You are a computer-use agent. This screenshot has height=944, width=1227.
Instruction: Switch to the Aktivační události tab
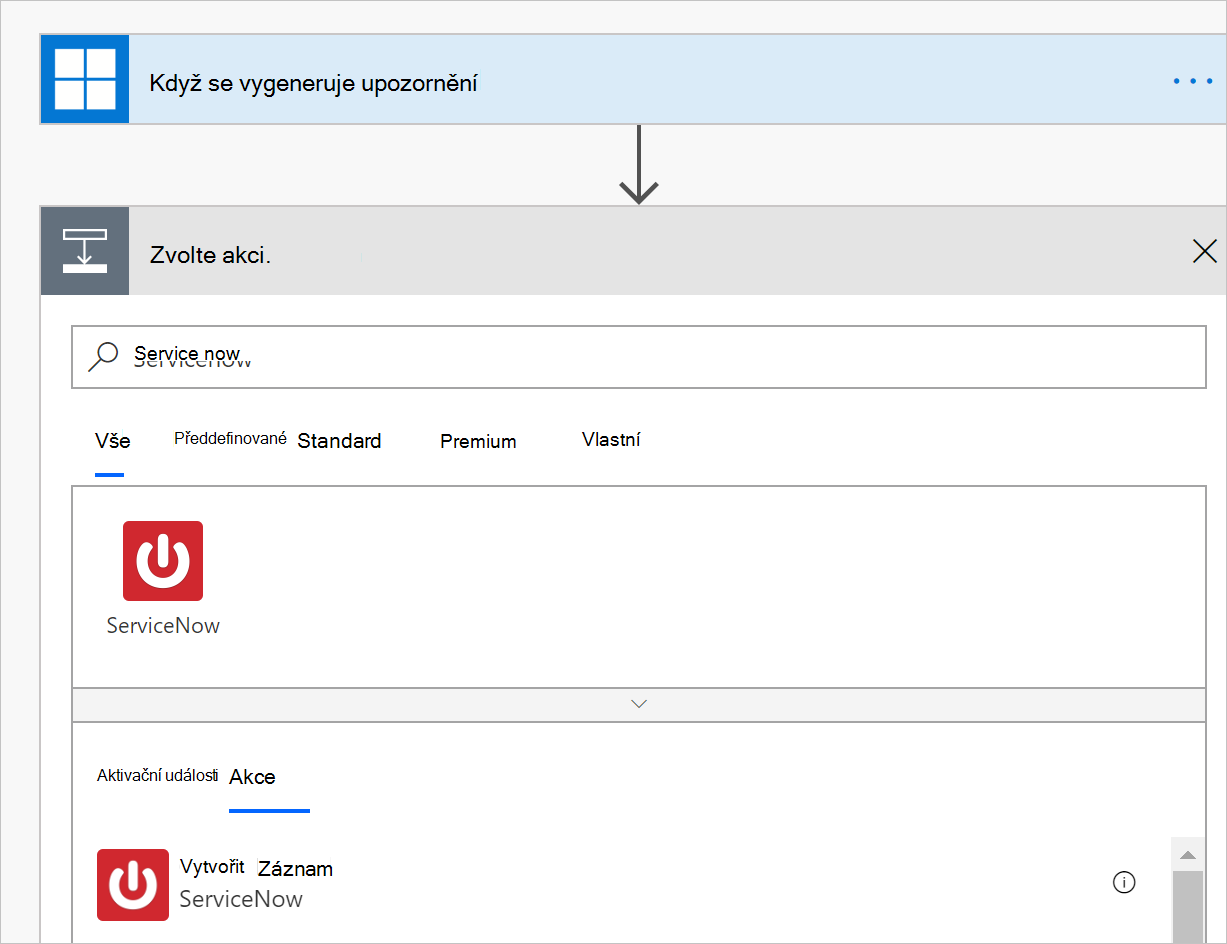(156, 775)
